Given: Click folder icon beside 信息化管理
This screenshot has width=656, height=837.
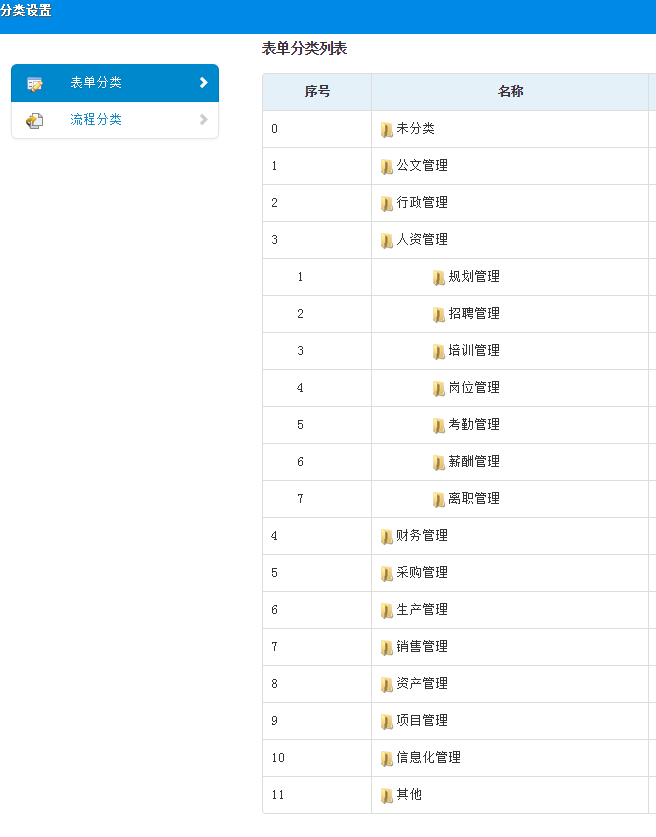Looking at the screenshot, I should point(386,759).
